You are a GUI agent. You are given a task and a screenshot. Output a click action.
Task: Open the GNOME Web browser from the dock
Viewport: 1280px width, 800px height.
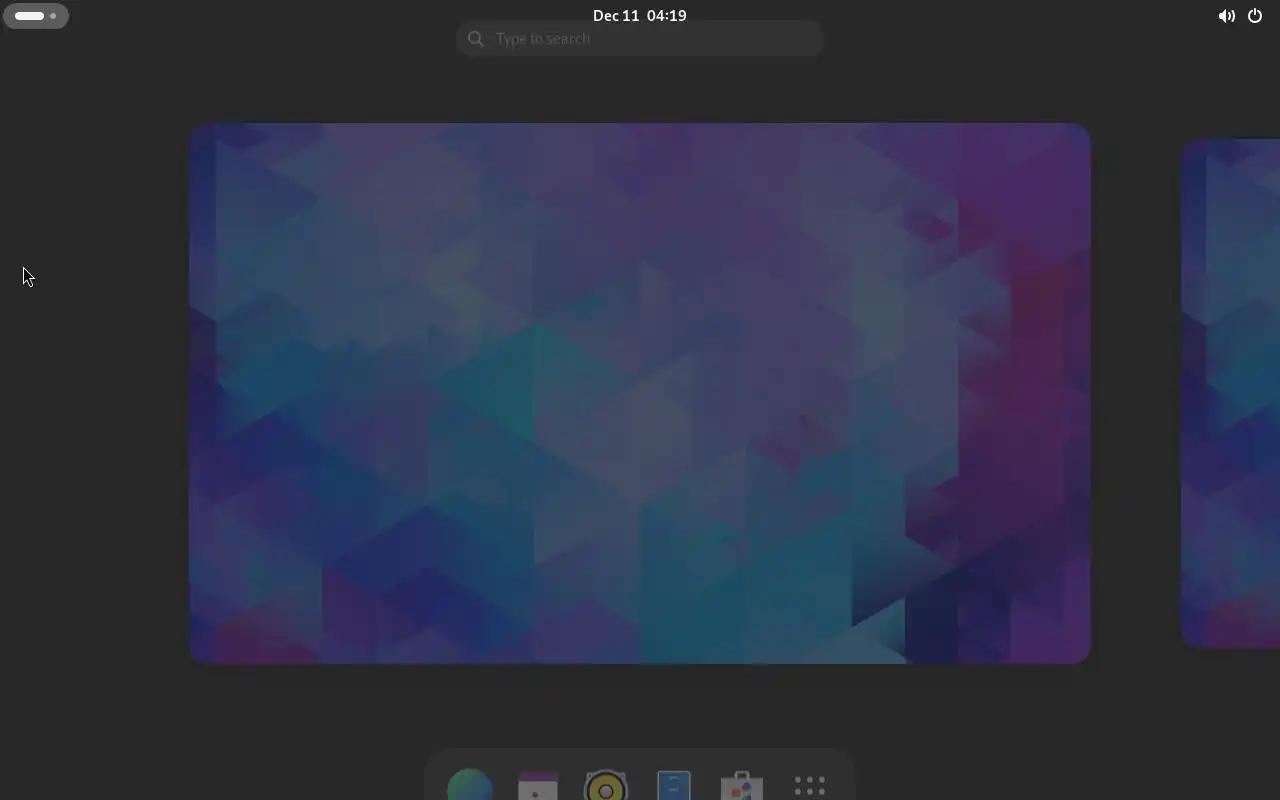point(470,785)
